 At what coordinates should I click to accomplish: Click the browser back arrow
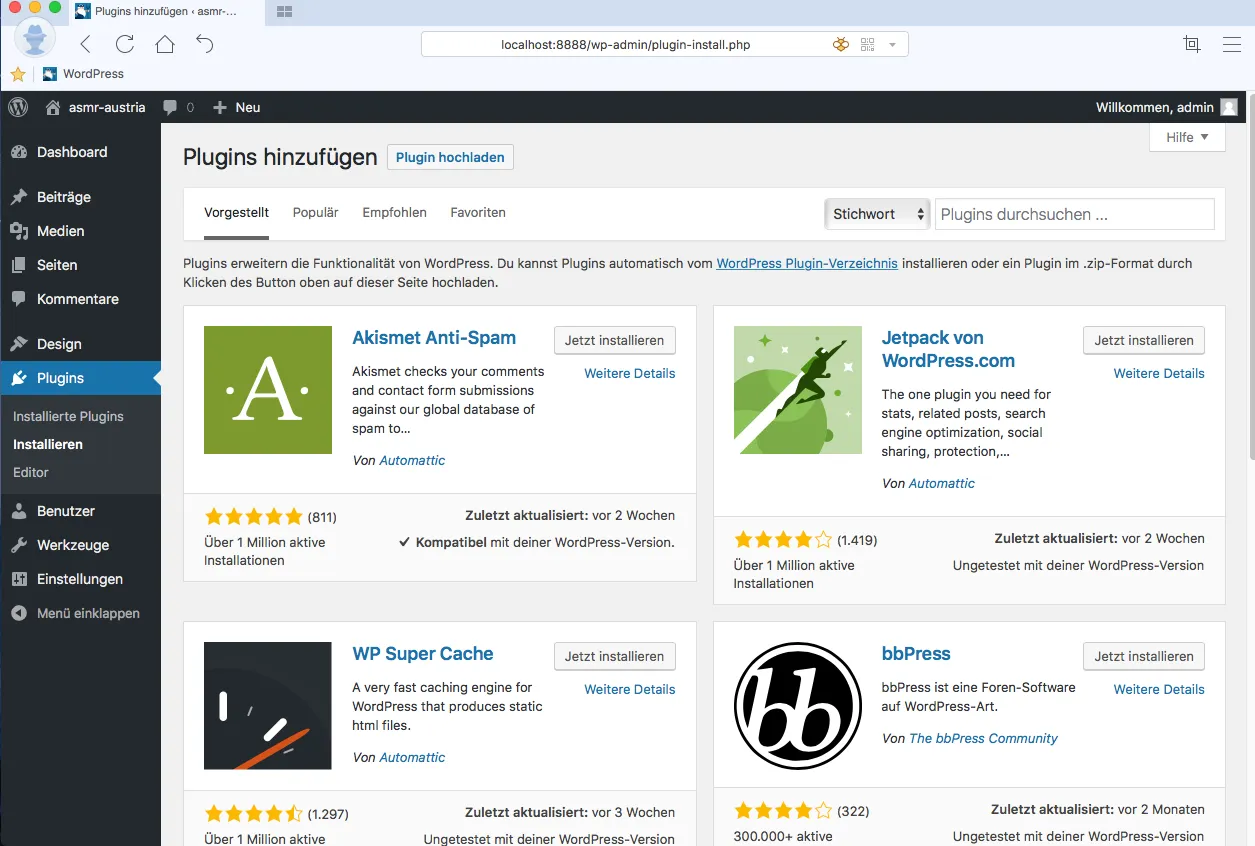click(85, 44)
